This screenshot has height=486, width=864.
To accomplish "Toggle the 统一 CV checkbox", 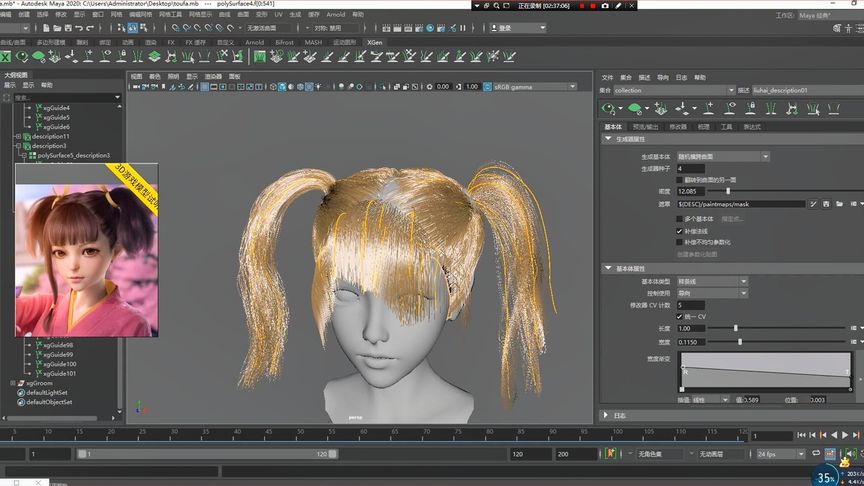I will tap(680, 316).
